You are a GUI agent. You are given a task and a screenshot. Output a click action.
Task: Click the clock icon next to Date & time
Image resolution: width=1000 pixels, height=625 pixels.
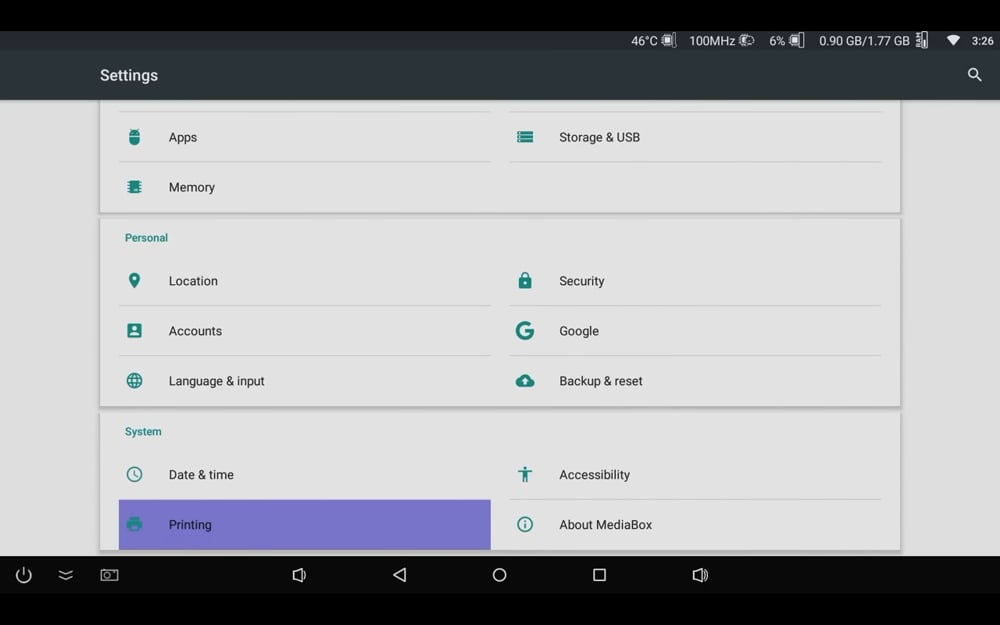point(134,474)
